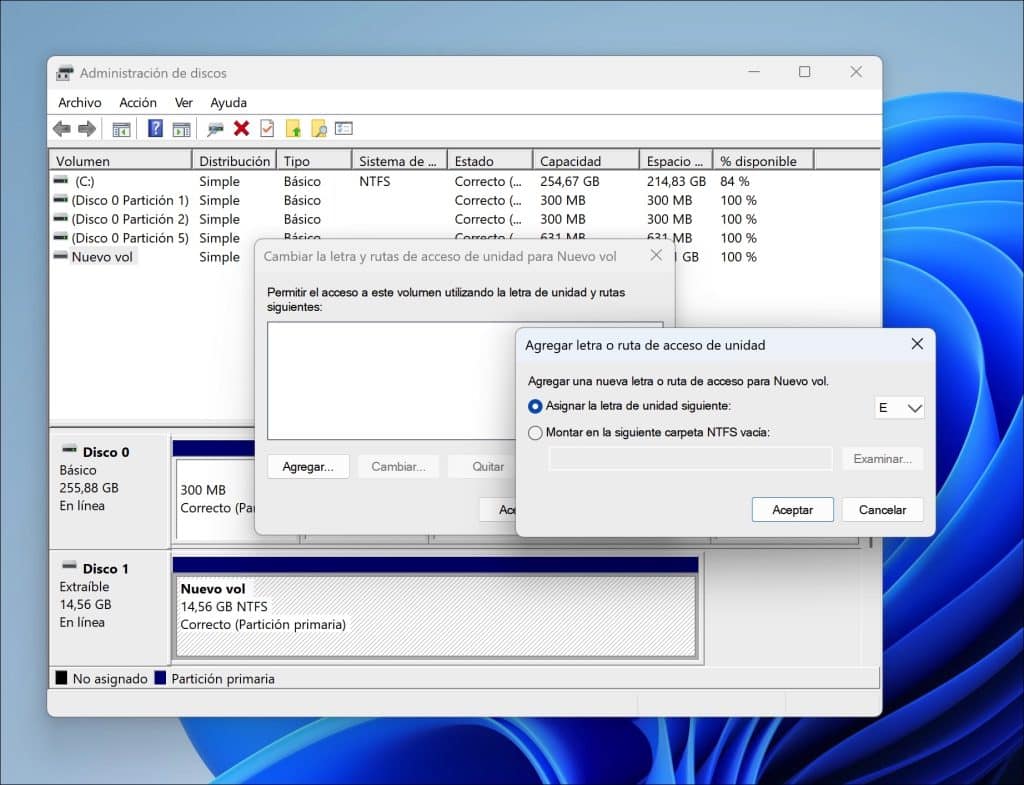The height and width of the screenshot is (785, 1024).
Task: Sort by the Volumen column header
Action: click(120, 161)
